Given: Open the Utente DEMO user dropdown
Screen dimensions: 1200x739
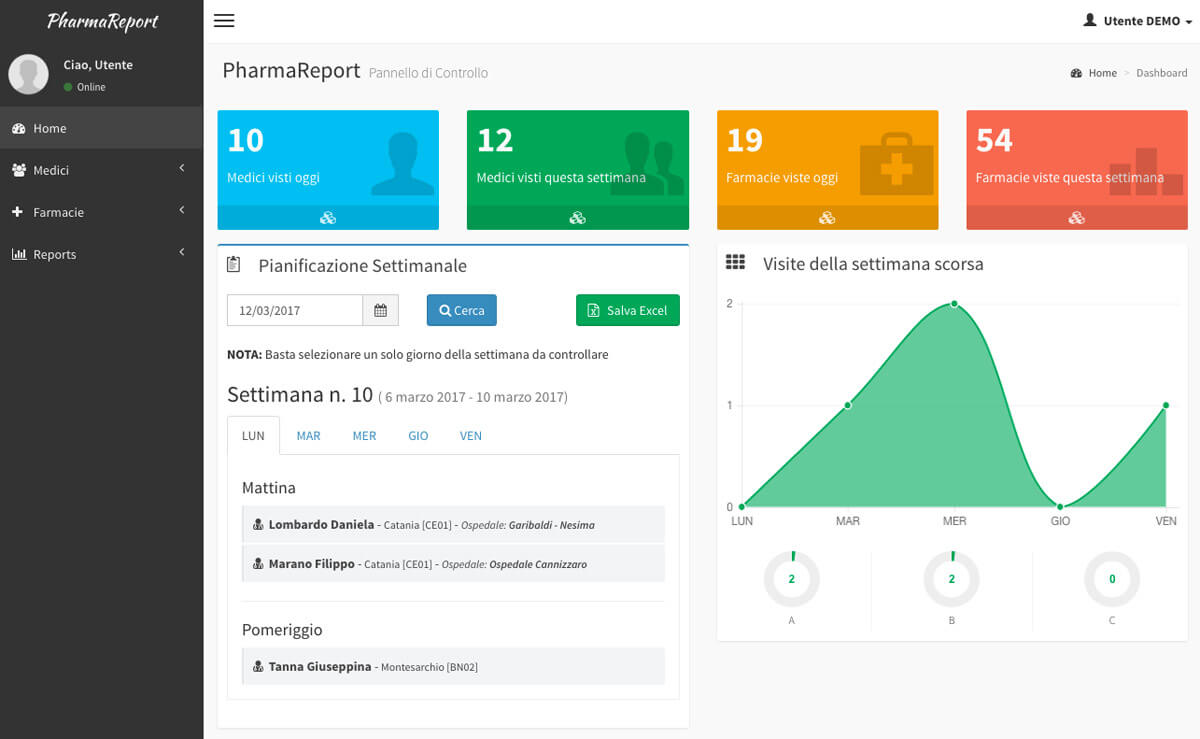Looking at the screenshot, I should point(1138,21).
